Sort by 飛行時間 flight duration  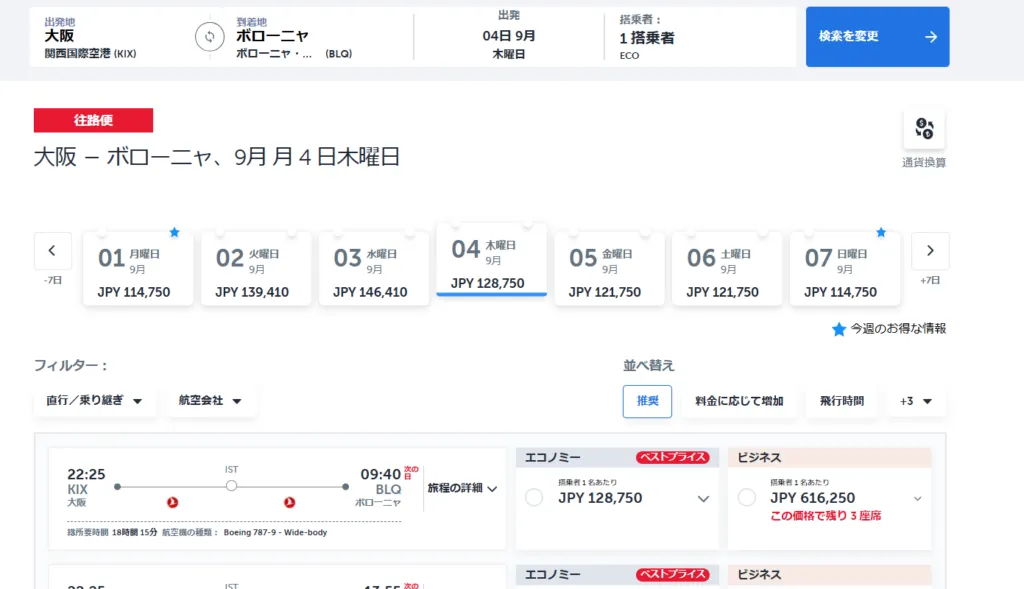(x=842, y=401)
